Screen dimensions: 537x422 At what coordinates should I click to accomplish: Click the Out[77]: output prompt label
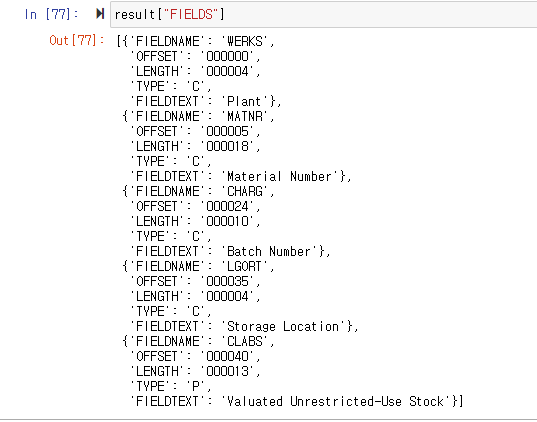coord(77,40)
